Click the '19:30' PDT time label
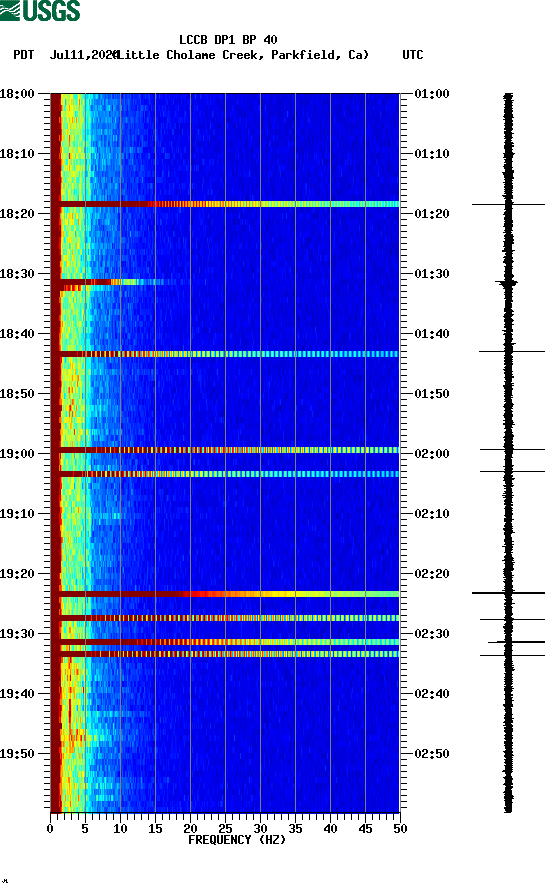Image resolution: width=552 pixels, height=892 pixels. click(x=17, y=634)
